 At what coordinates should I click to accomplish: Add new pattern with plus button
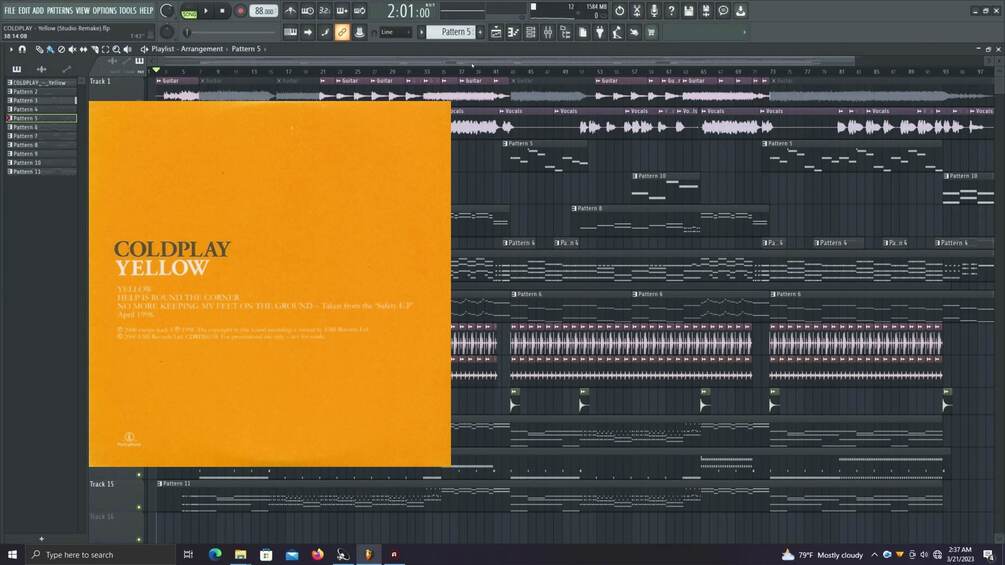480,32
